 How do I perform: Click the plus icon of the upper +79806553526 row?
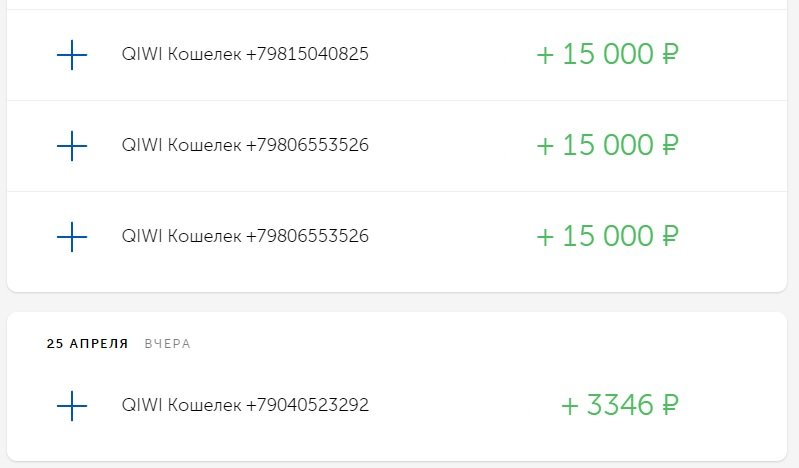point(71,146)
